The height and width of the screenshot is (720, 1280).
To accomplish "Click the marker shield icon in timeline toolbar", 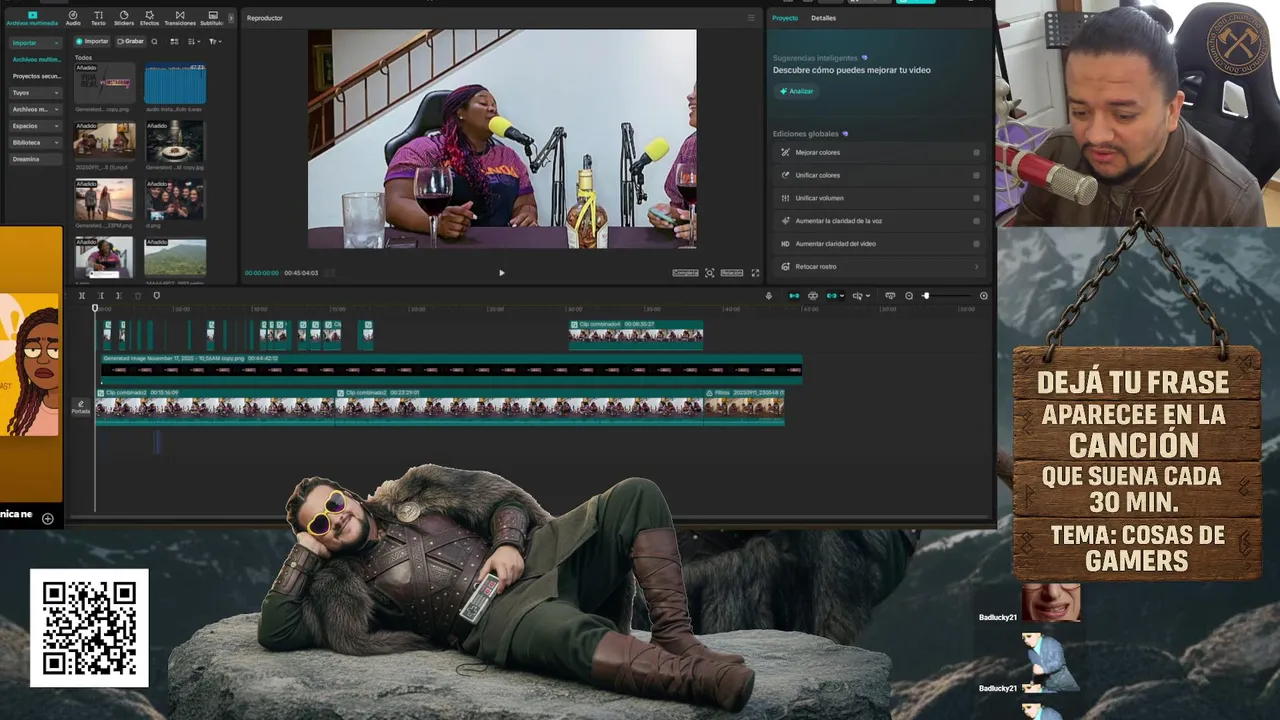I will pos(156,296).
